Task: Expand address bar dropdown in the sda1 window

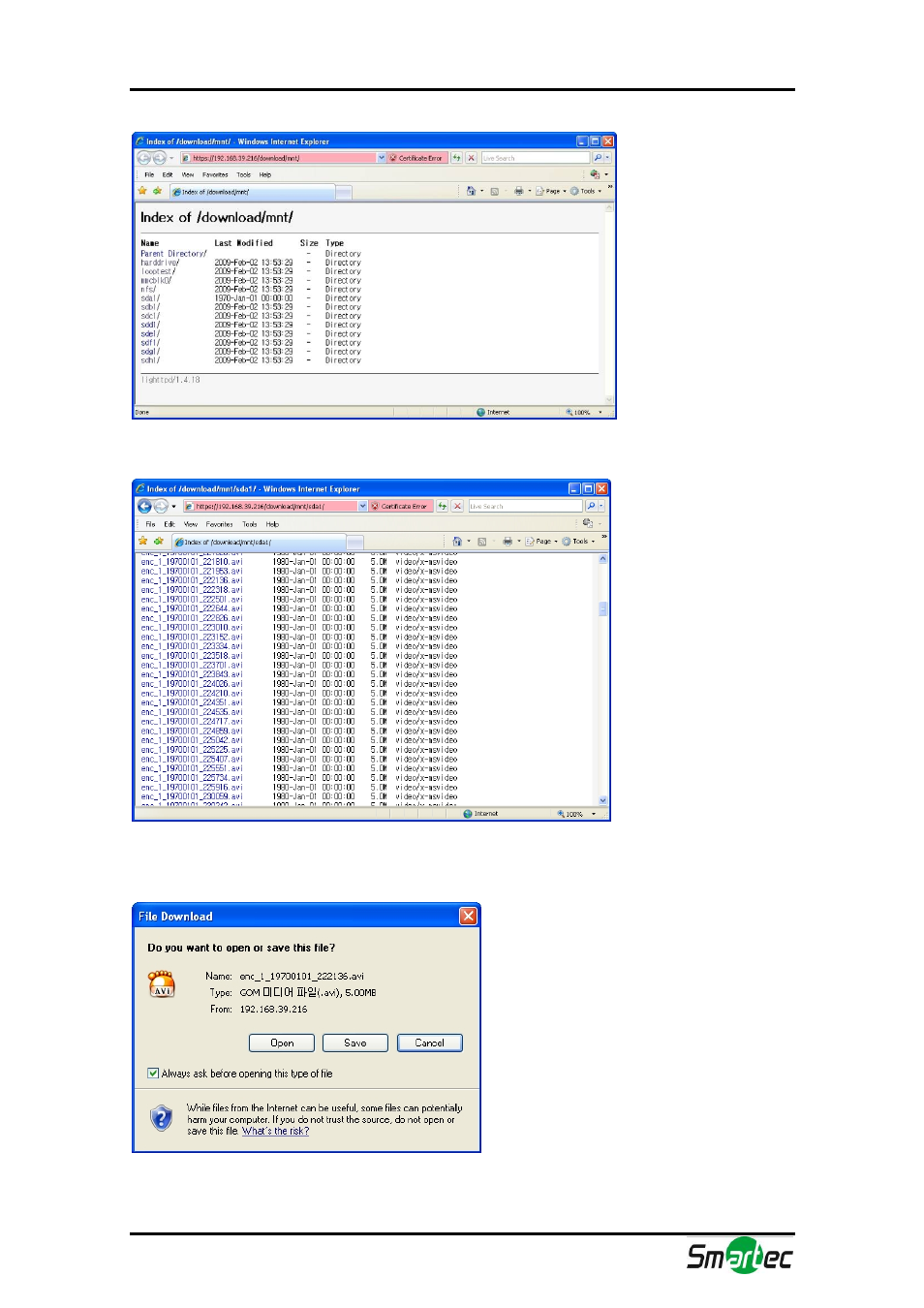Action: 363,506
